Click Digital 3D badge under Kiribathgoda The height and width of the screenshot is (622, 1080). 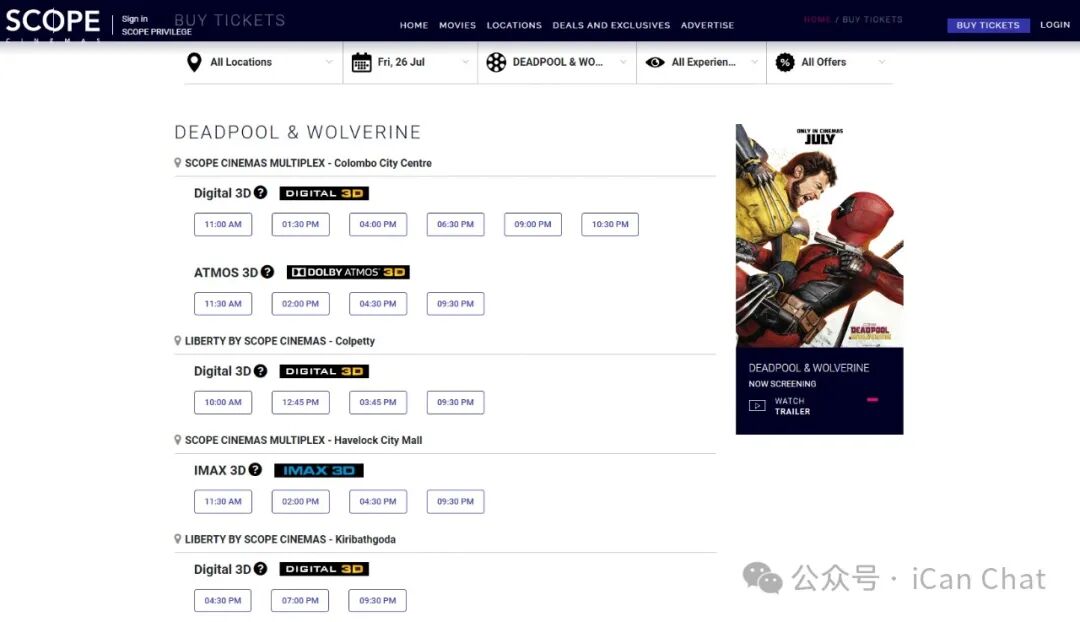click(324, 569)
